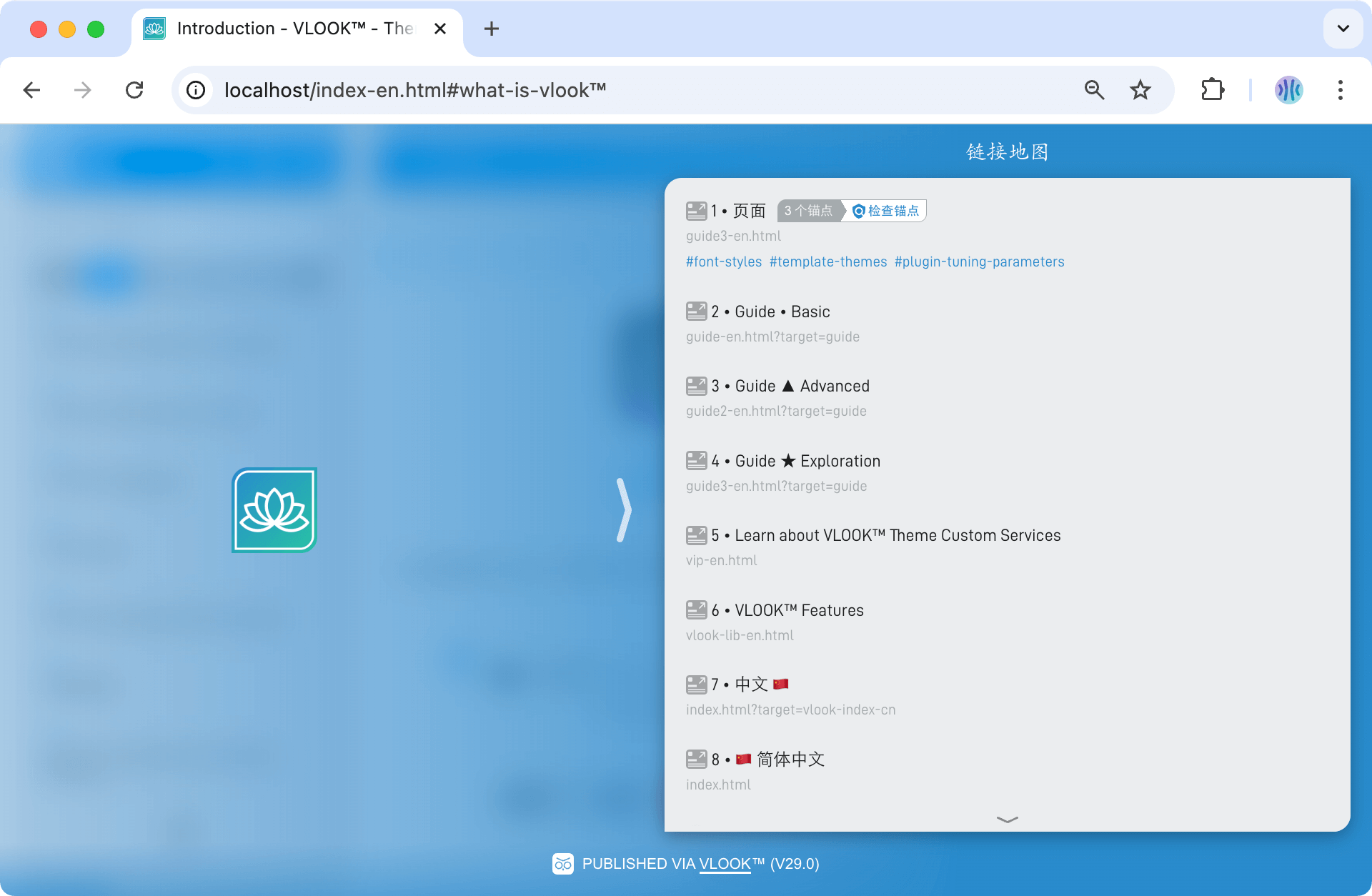
Task: Open a new browser tab
Action: coord(492,29)
